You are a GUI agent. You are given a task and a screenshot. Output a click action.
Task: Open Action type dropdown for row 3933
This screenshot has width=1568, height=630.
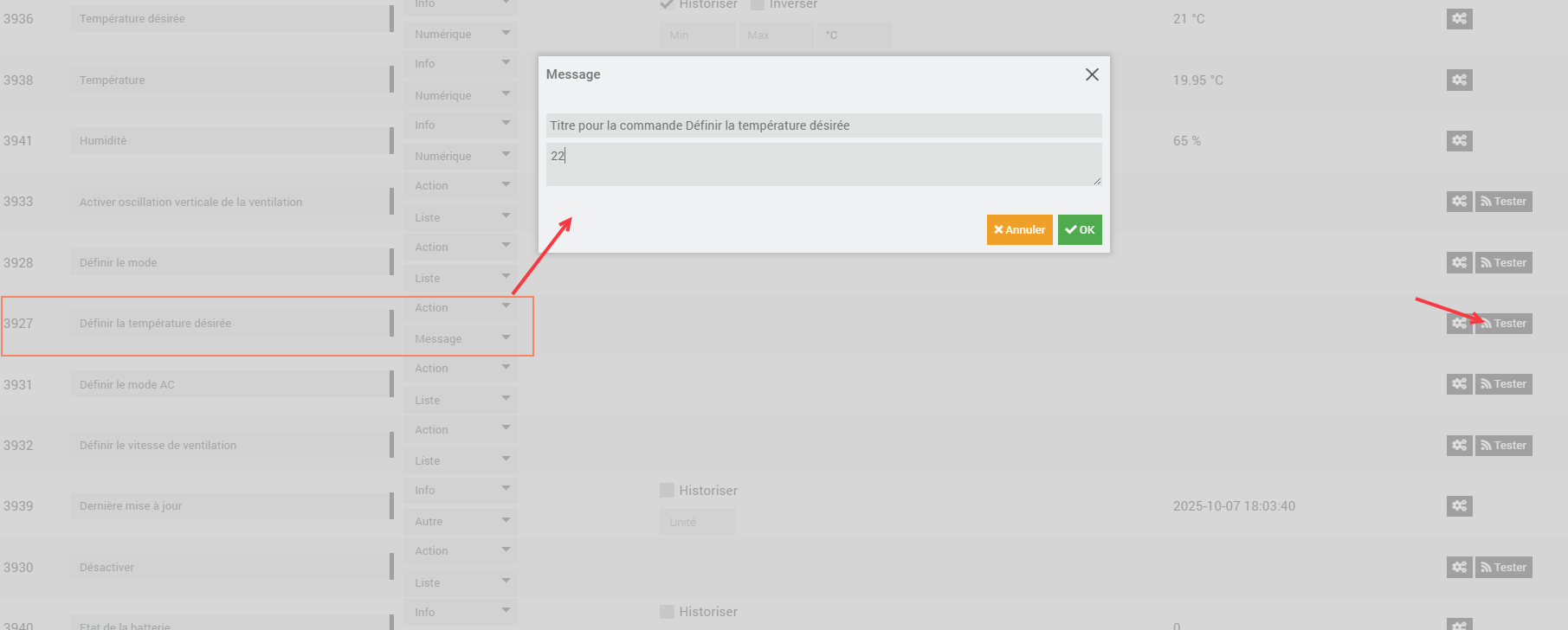coord(461,186)
